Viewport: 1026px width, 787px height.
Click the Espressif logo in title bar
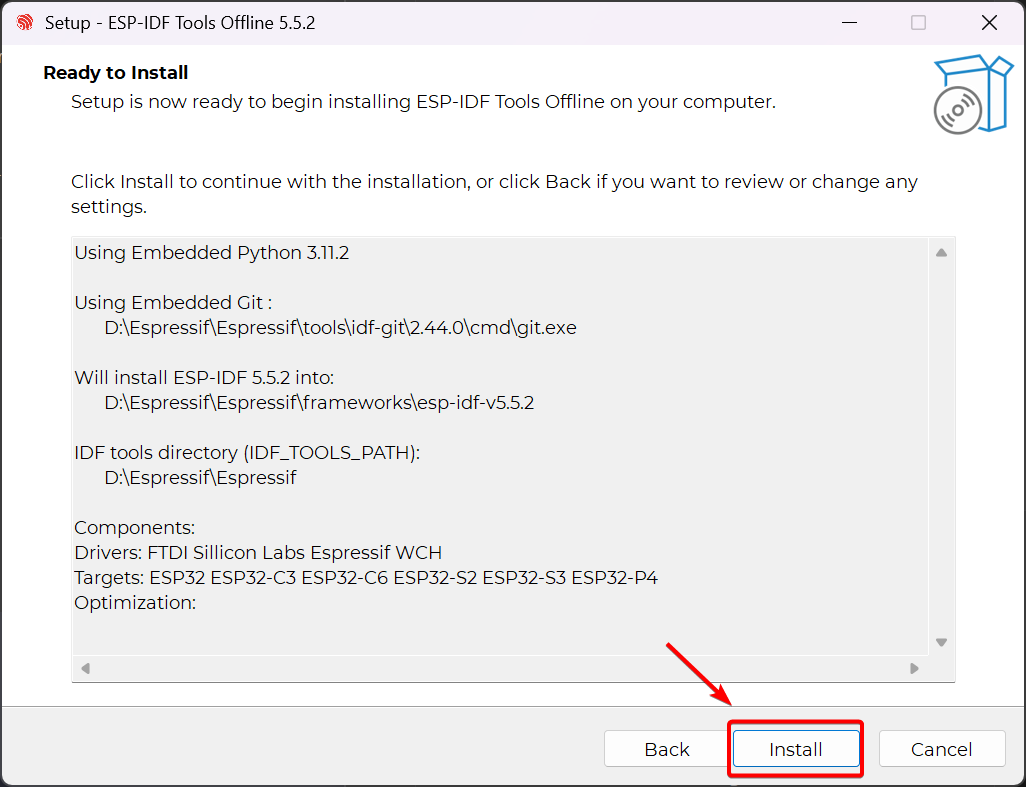coord(25,23)
